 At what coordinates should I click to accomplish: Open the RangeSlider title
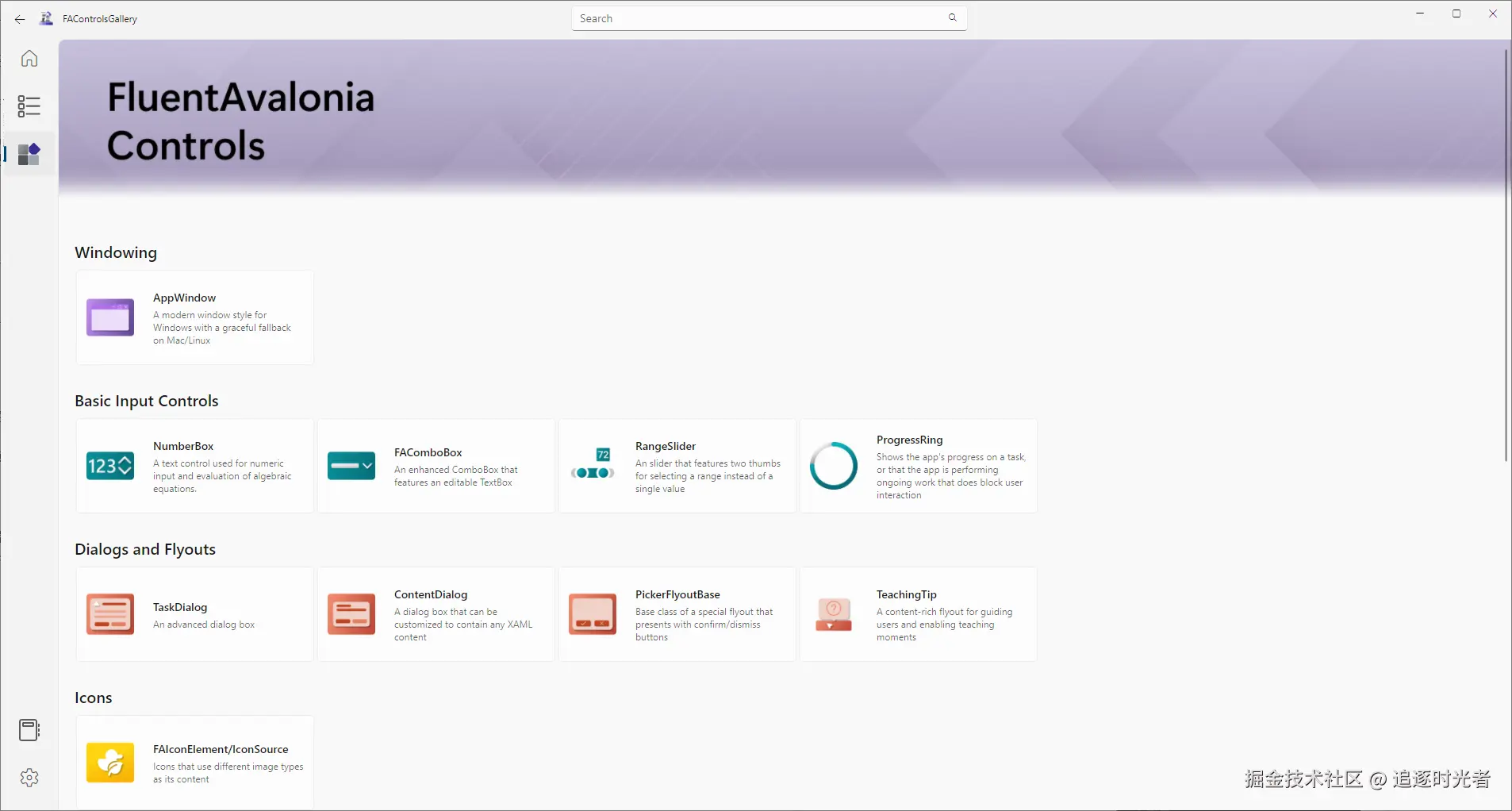(x=666, y=446)
